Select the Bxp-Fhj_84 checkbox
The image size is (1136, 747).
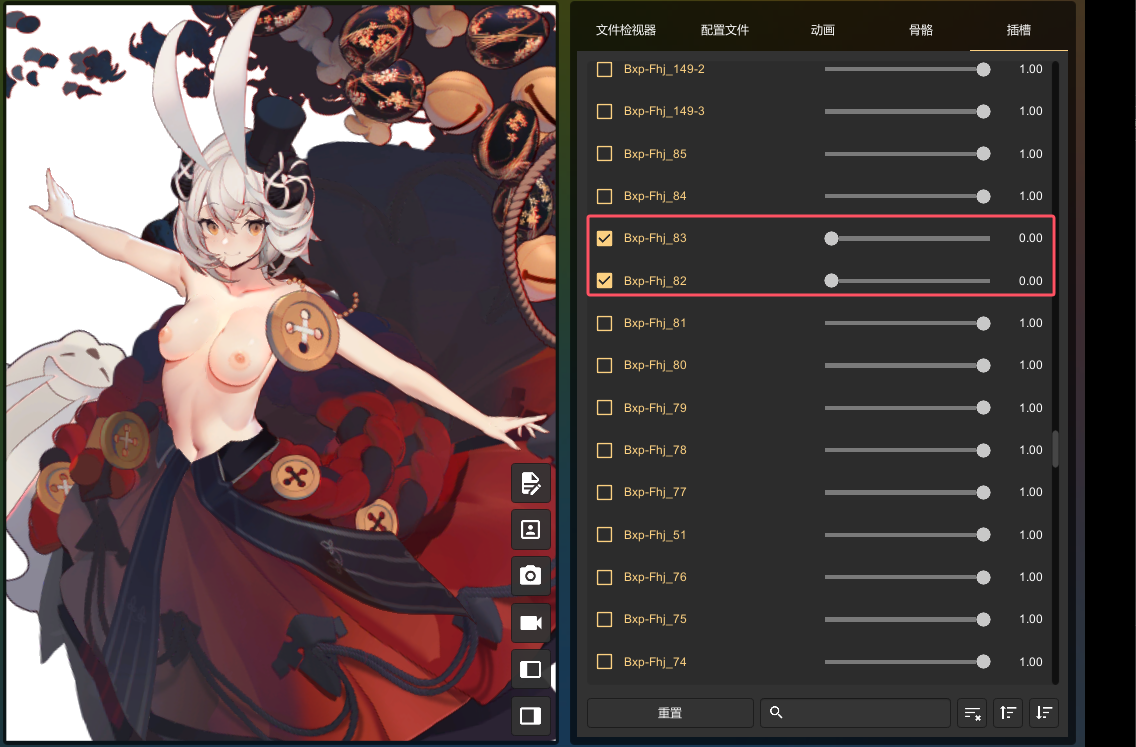604,196
